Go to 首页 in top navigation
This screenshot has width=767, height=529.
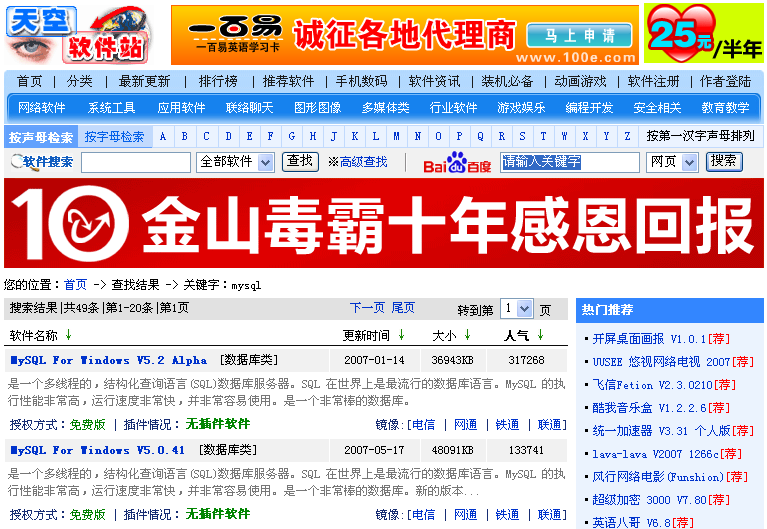(x=30, y=81)
